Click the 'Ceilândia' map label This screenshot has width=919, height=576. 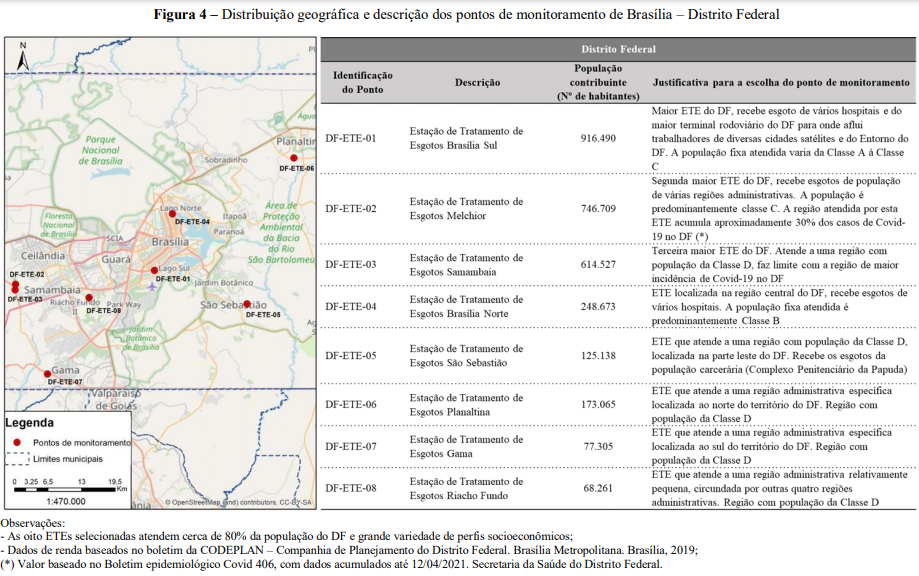tap(43, 255)
